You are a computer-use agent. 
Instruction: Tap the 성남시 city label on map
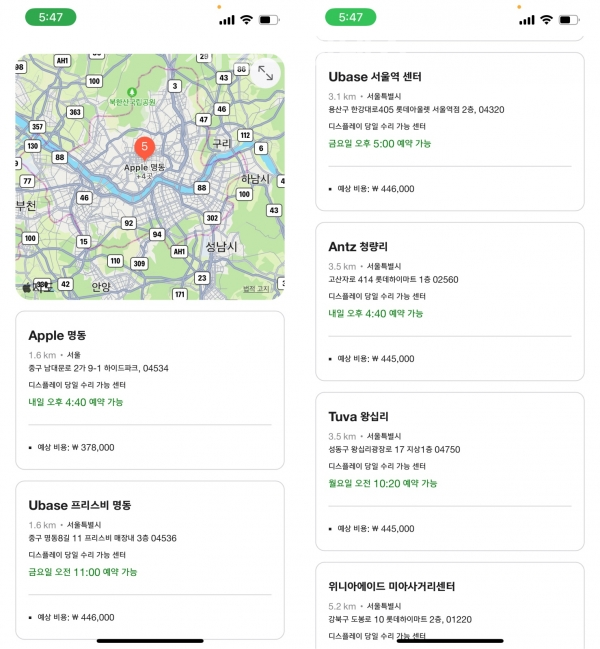[221, 247]
